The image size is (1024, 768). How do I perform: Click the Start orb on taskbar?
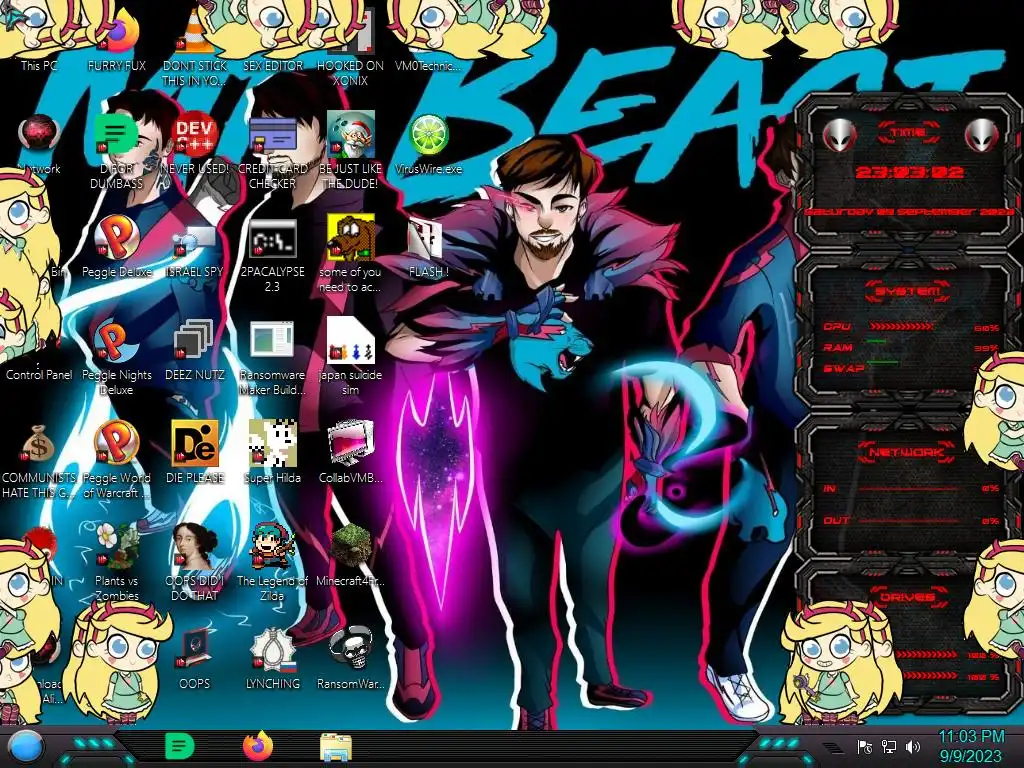pos(26,747)
